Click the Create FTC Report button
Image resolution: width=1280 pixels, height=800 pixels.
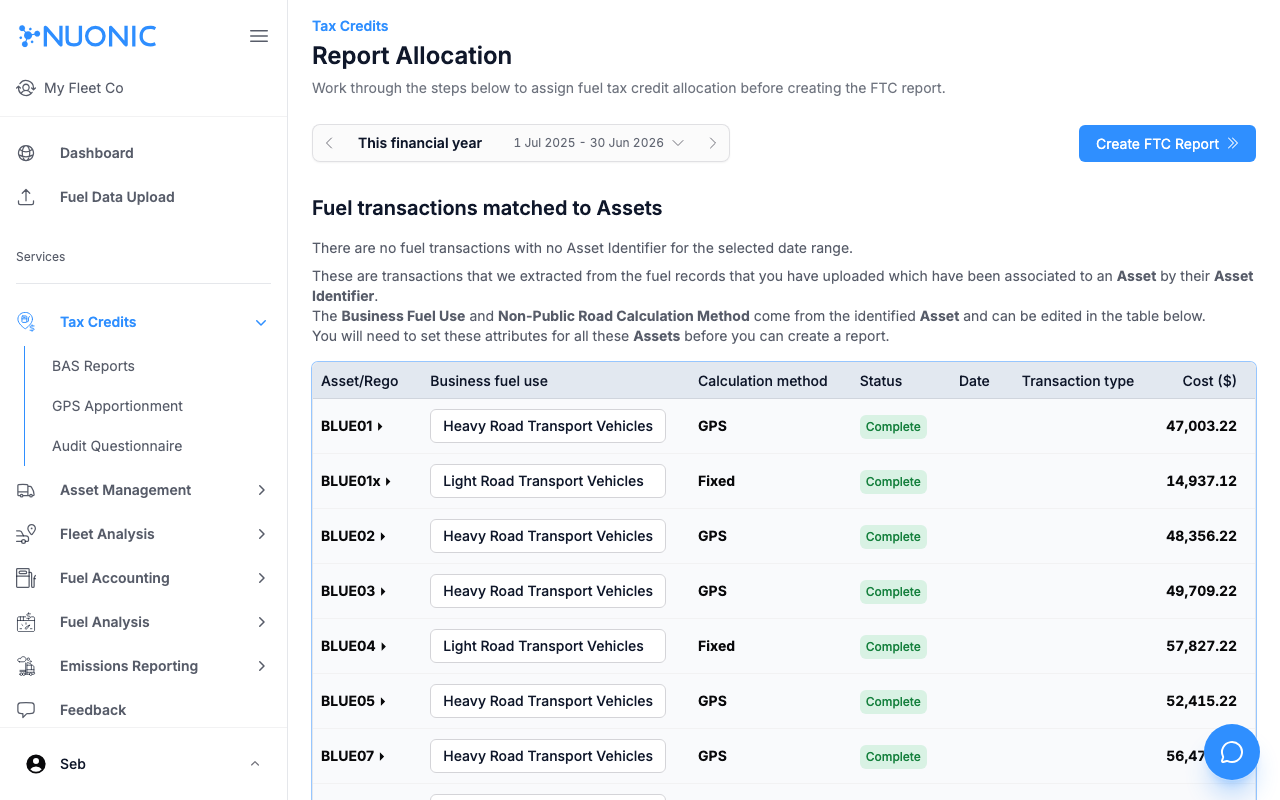(x=1167, y=144)
